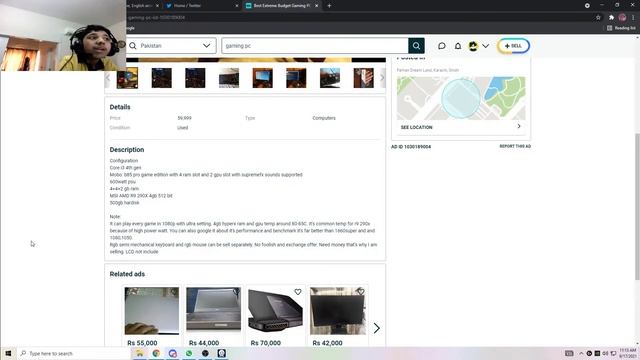Select the eighth gallery thumbnail

[x=363, y=78]
